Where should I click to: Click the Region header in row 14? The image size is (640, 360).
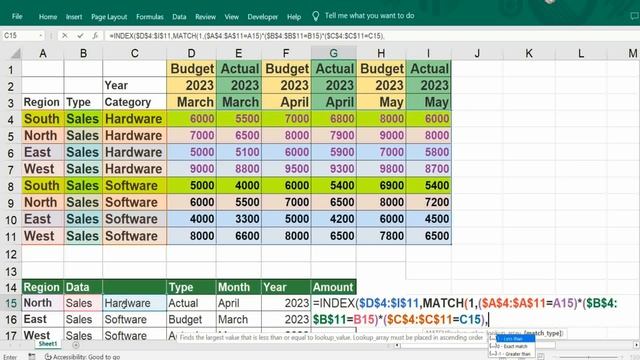click(x=42, y=287)
